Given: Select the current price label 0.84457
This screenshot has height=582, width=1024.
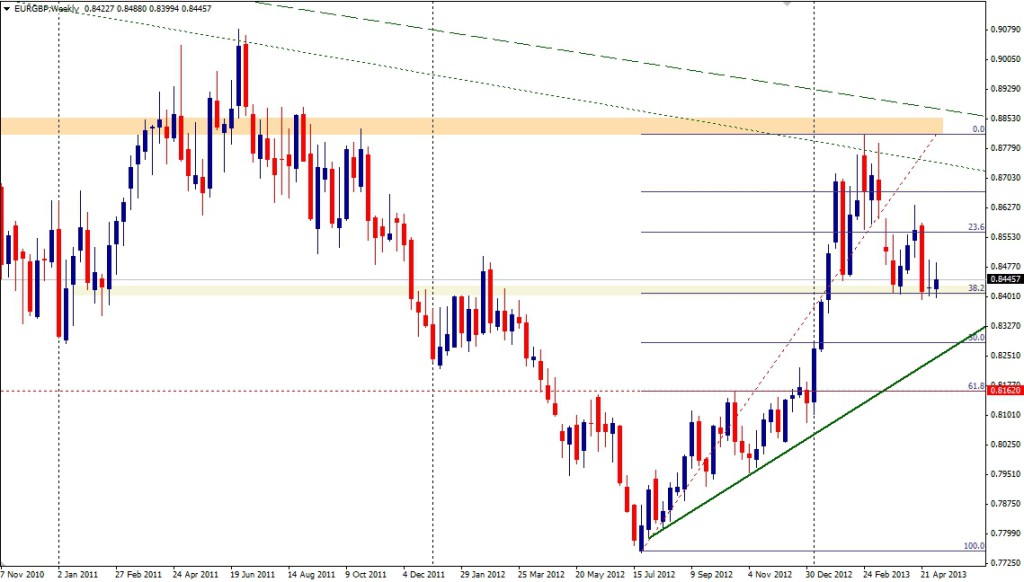Looking at the screenshot, I should pyautogui.click(x=1004, y=279).
